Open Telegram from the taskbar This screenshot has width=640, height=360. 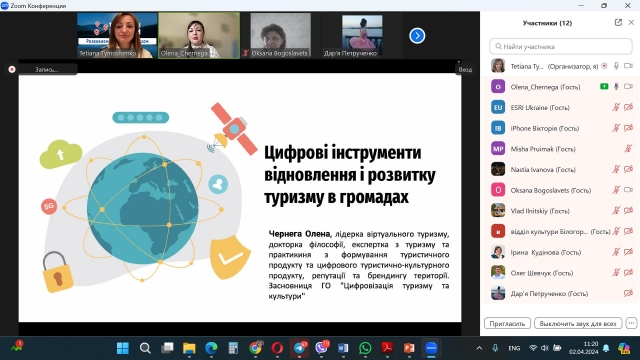299,348
